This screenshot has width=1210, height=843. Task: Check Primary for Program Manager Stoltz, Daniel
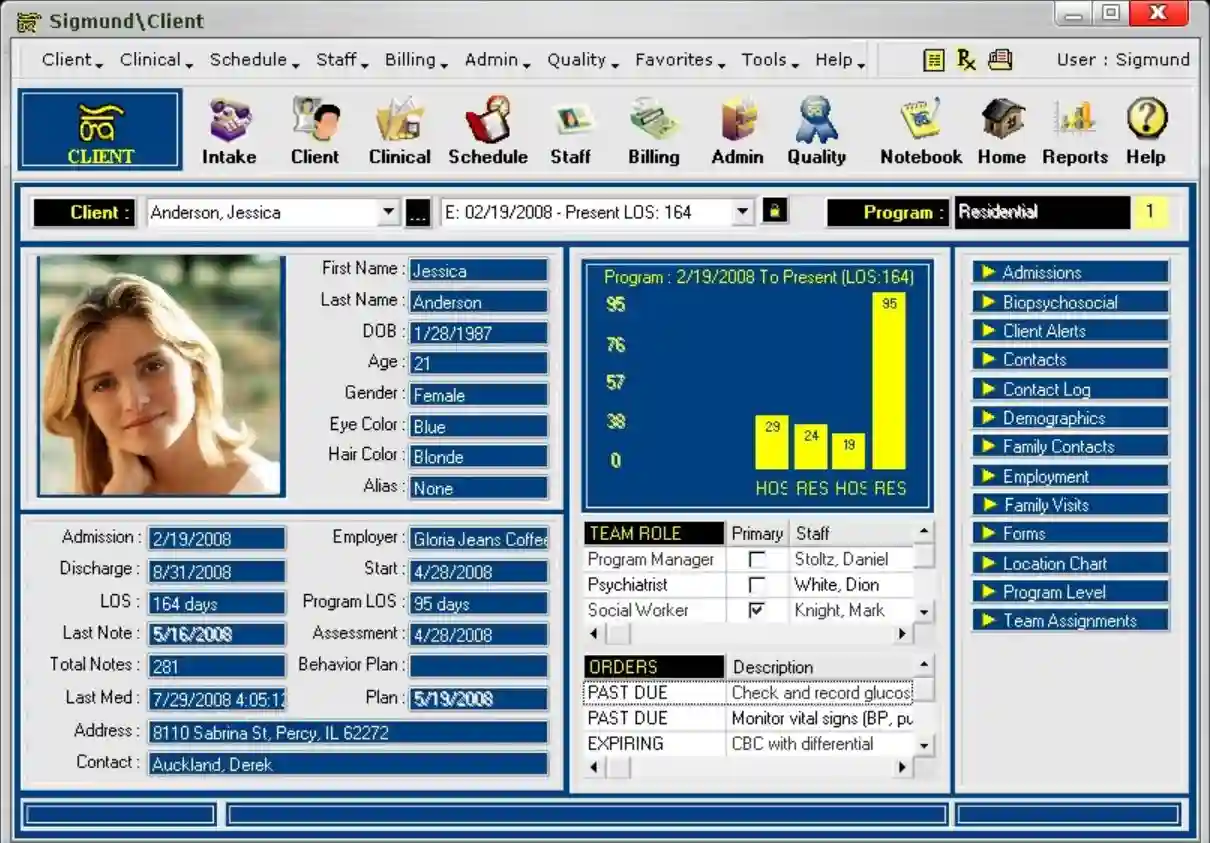[756, 559]
